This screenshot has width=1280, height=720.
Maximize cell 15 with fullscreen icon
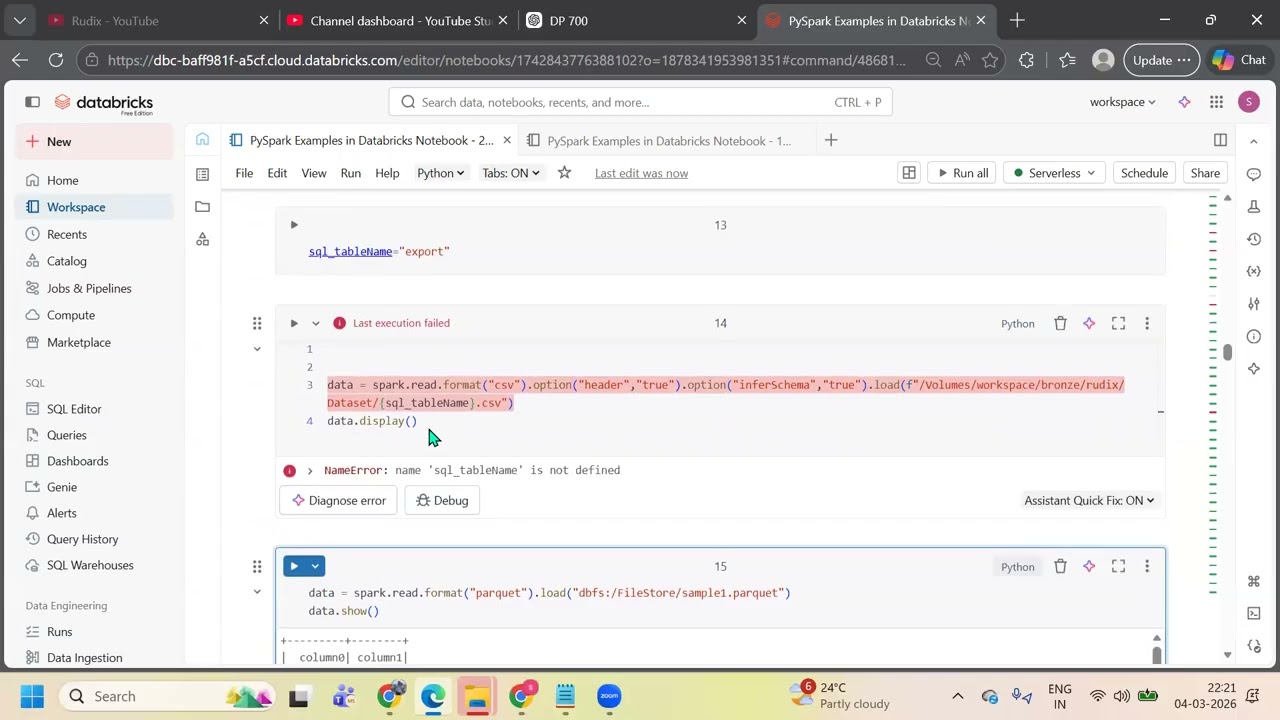tap(1118, 566)
